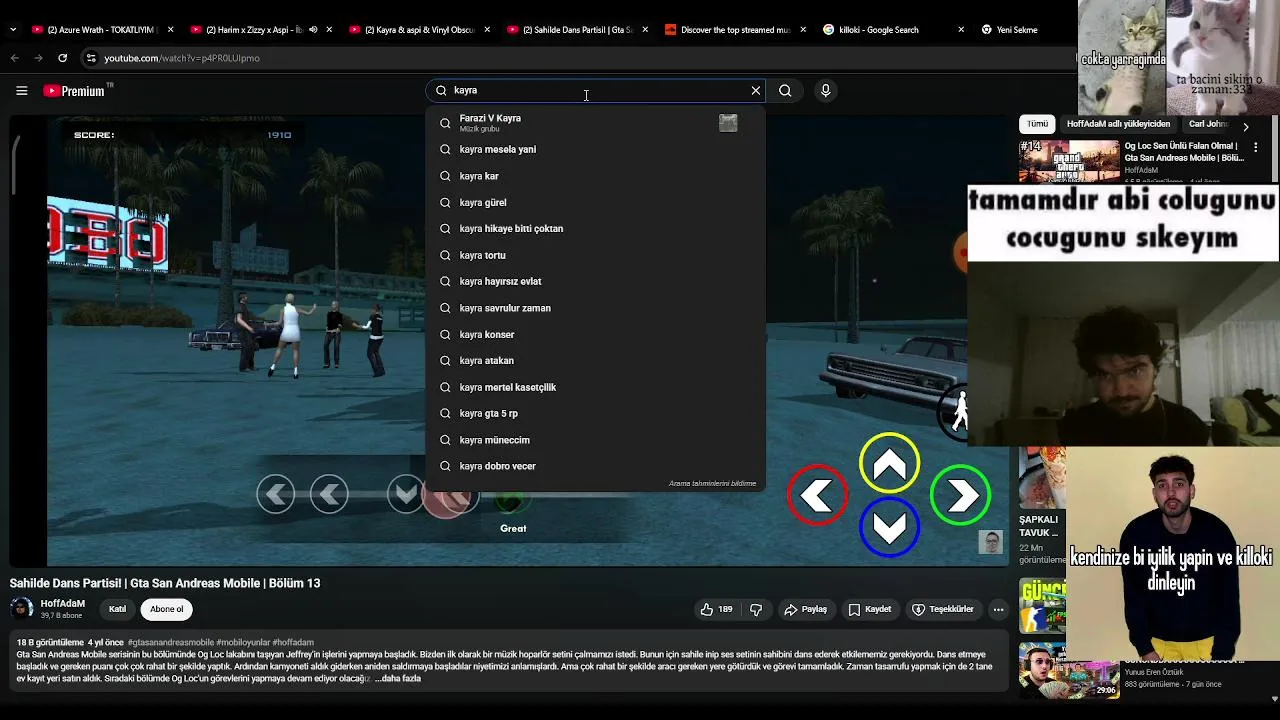Click the search magnifier button
Image resolution: width=1280 pixels, height=720 pixels.
785,91
